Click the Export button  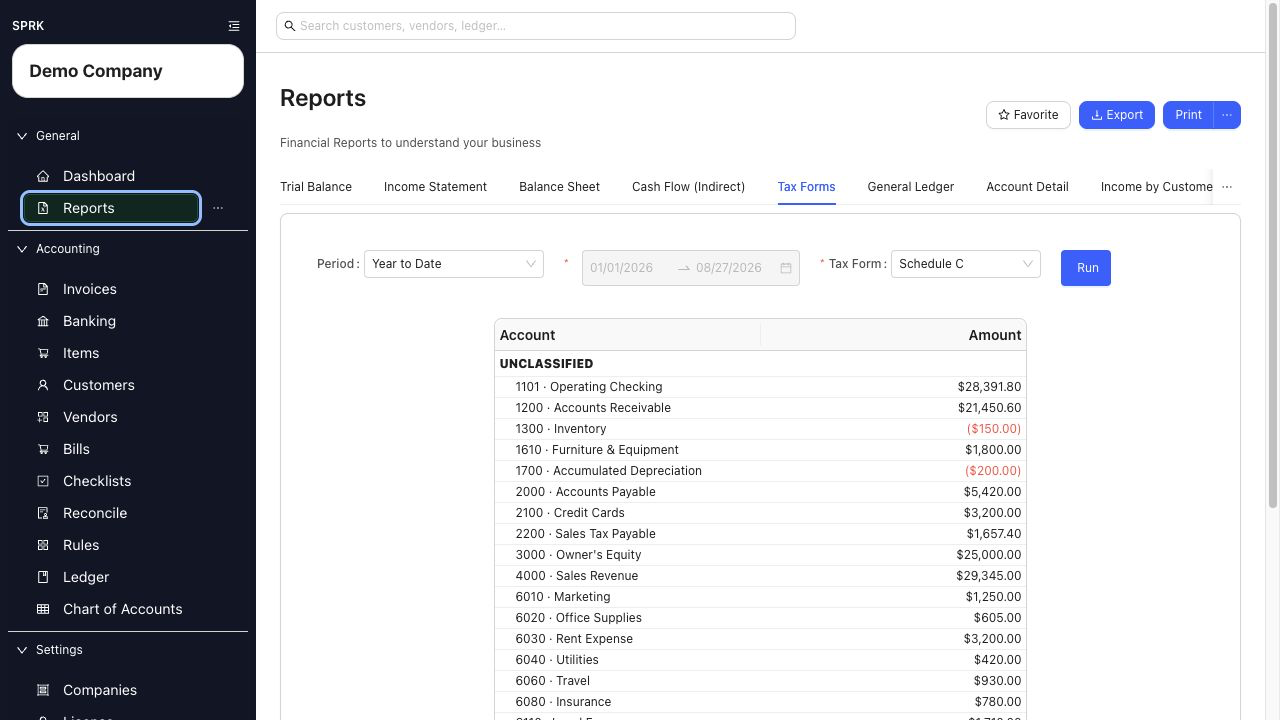(1117, 115)
